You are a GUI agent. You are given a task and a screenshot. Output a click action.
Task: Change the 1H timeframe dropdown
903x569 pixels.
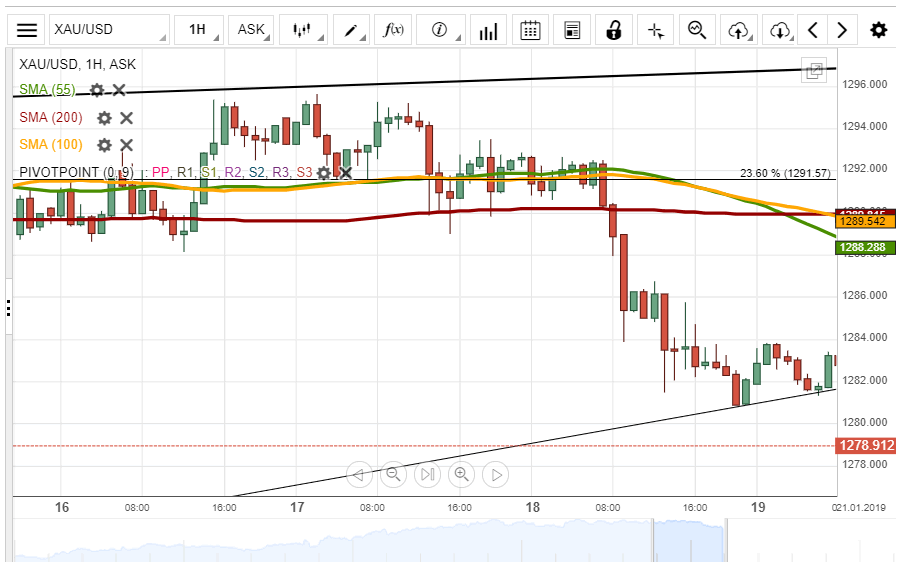point(199,30)
